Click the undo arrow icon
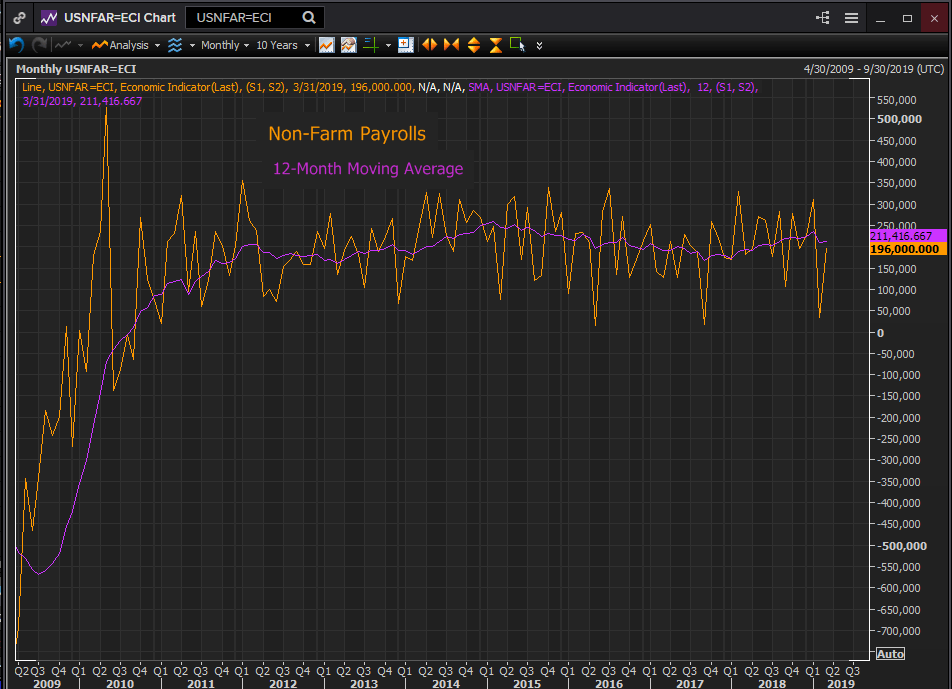The height and width of the screenshot is (689, 952). point(16,45)
